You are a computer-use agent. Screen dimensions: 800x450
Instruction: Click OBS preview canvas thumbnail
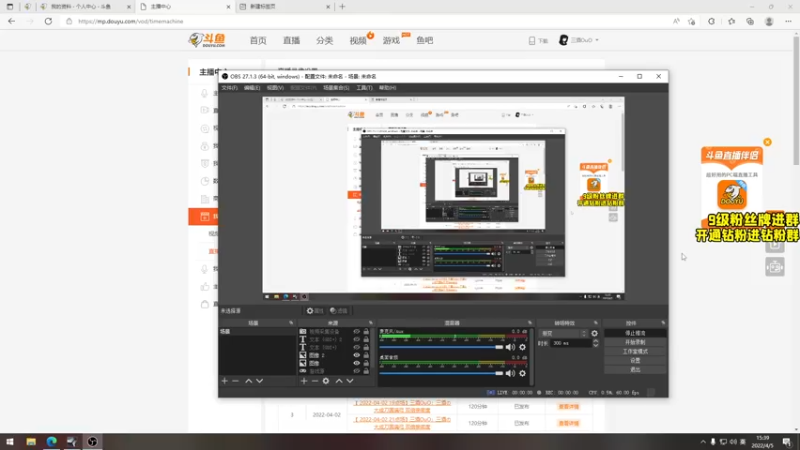point(443,198)
